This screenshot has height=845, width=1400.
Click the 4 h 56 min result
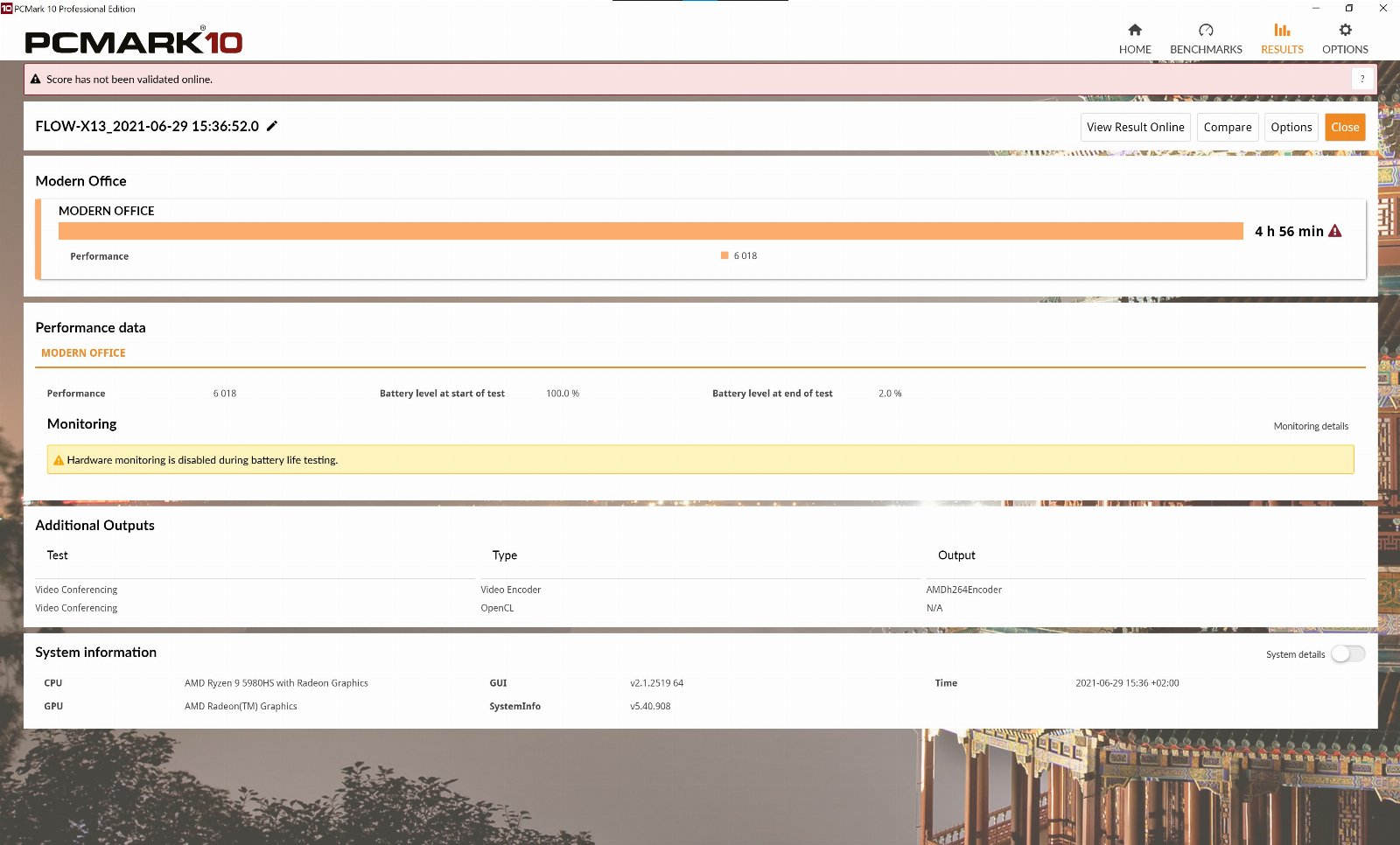(x=1289, y=231)
